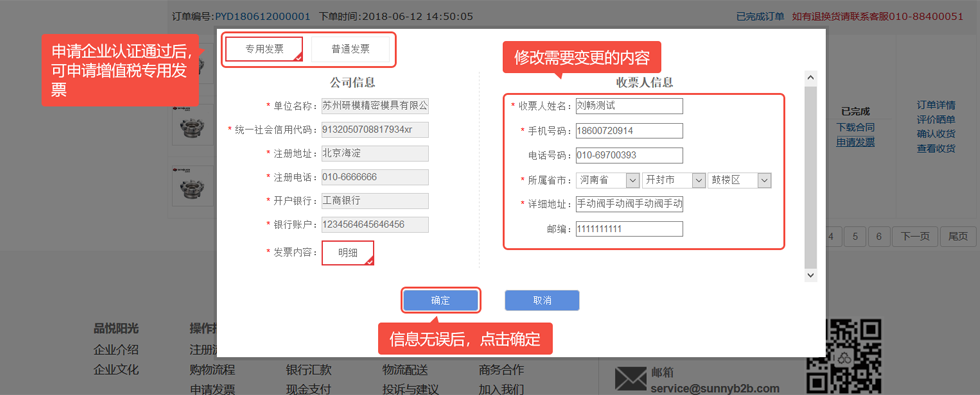Go to page 6 in pagination
Screen dimensions: 980x395
pos(879,236)
